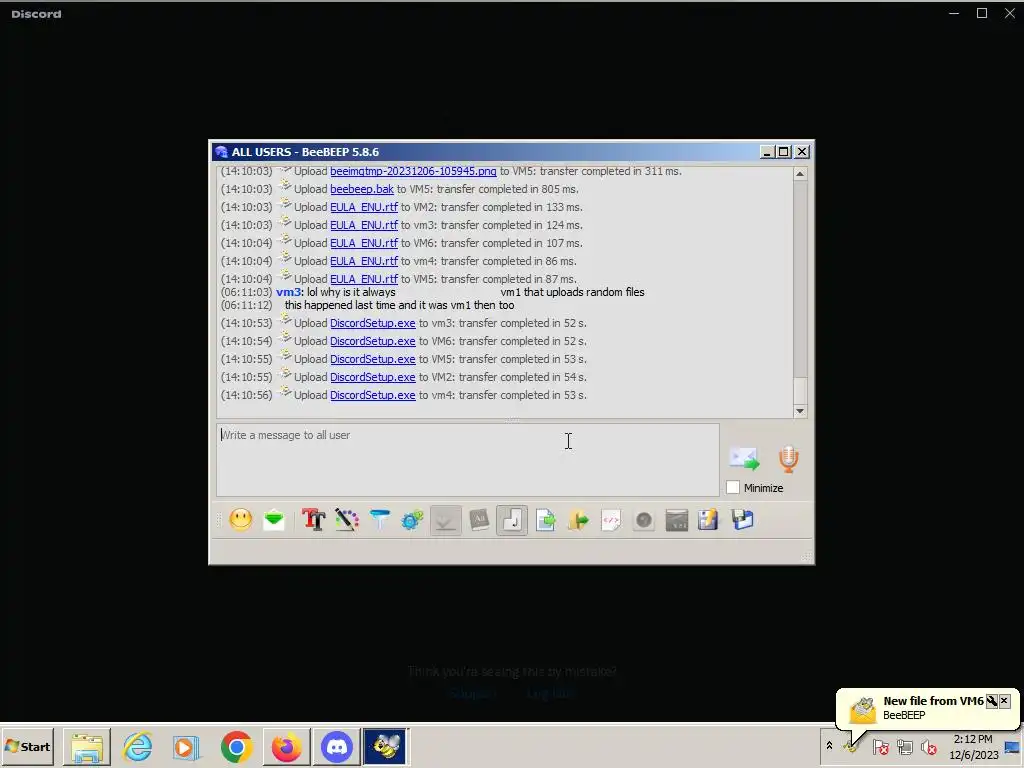Click the green envelope toolbar icon
Viewport: 1024px width, 768px height.
274,520
